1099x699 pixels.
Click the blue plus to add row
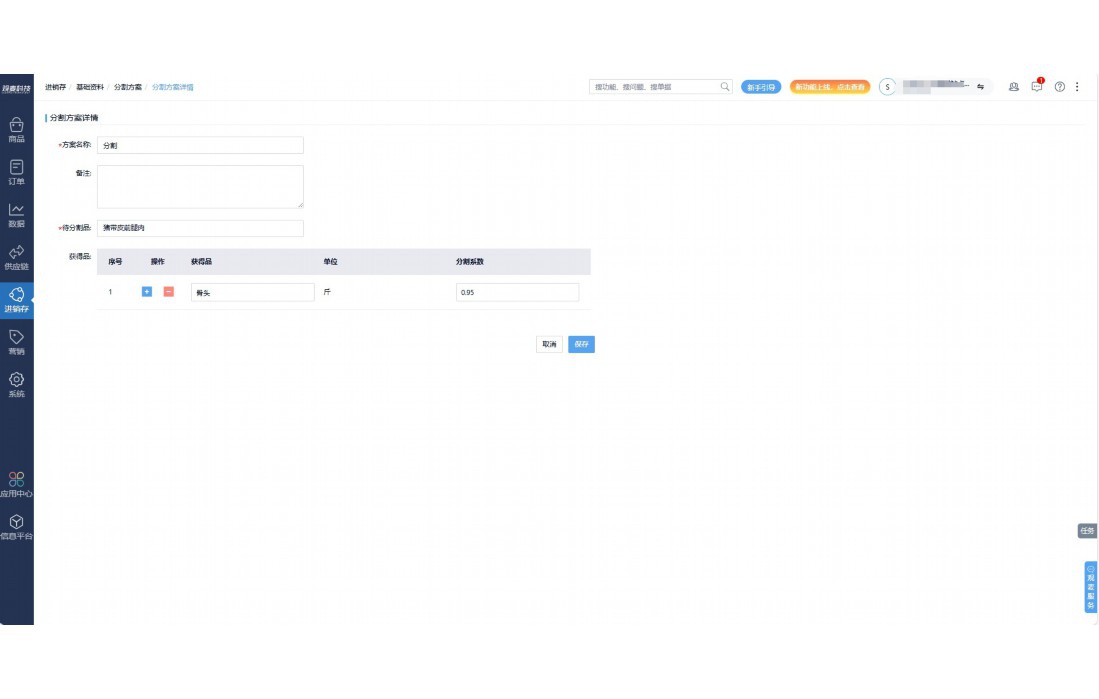pos(147,292)
